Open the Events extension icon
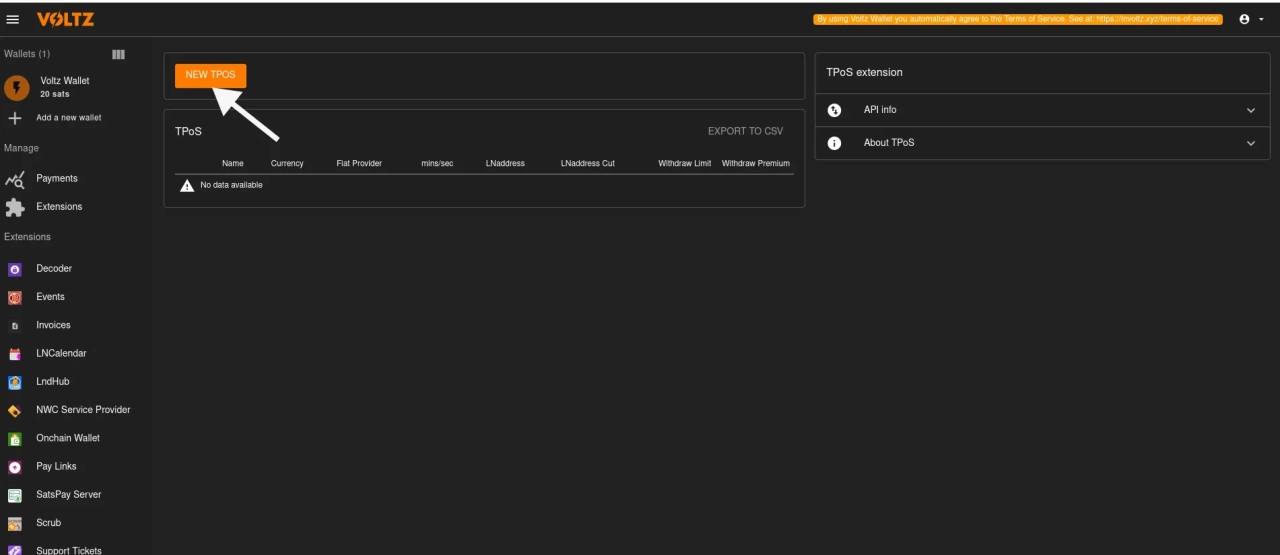Viewport: 1280px width, 555px height. click(x=15, y=297)
